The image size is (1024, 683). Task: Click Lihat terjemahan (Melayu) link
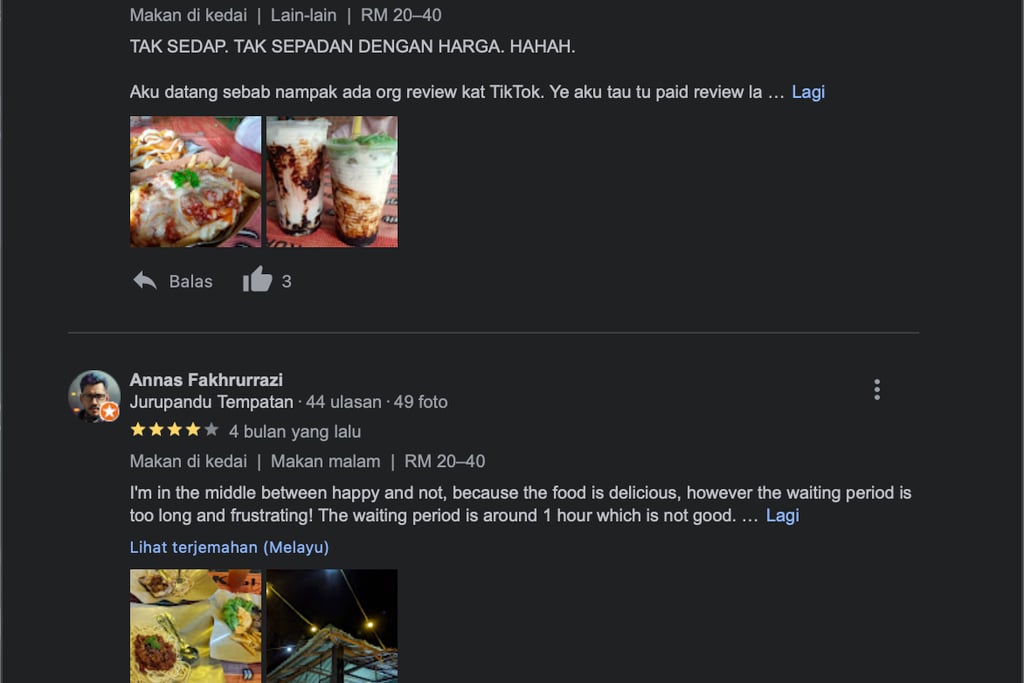(x=229, y=547)
